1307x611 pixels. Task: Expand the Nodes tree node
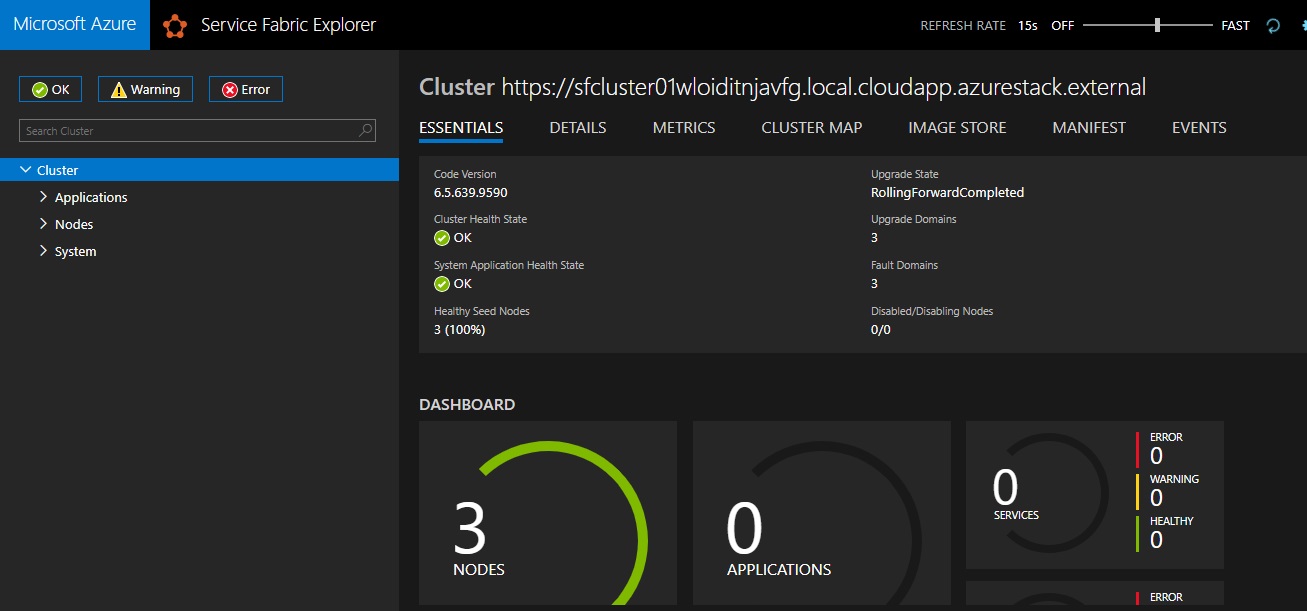coord(44,224)
